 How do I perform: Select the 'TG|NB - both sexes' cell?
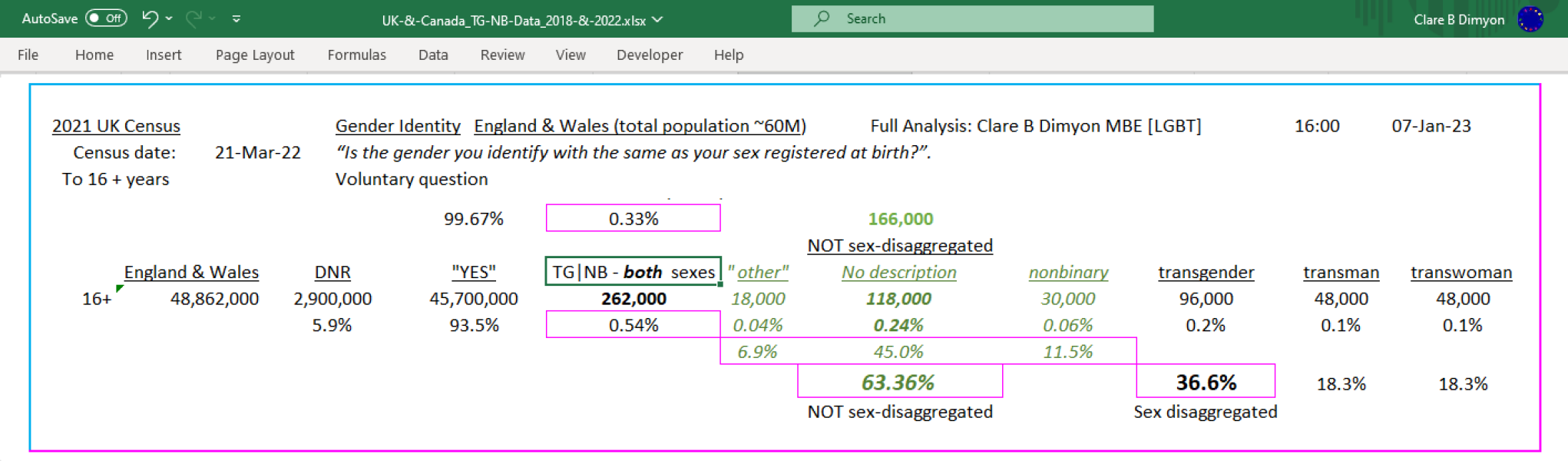click(633, 272)
